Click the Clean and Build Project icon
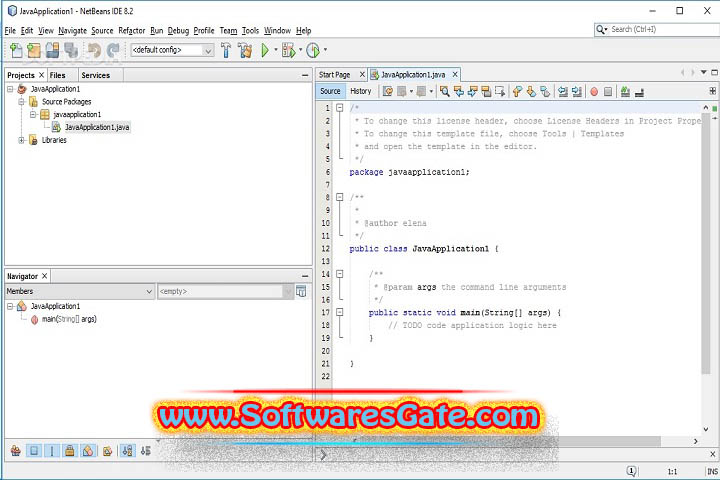The width and height of the screenshot is (720, 480). click(245, 50)
